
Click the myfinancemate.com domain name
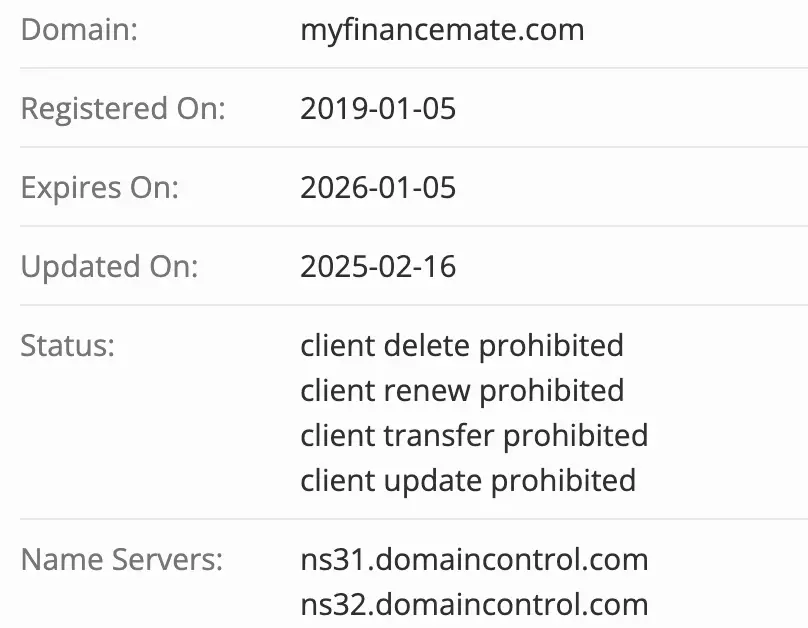(x=442, y=29)
